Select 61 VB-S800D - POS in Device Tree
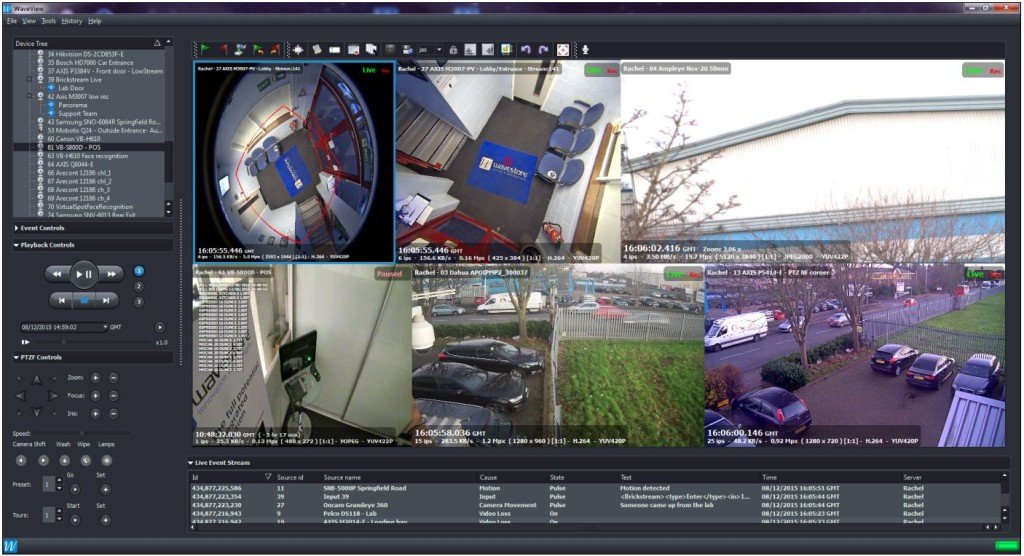1024x556 pixels. point(78,147)
